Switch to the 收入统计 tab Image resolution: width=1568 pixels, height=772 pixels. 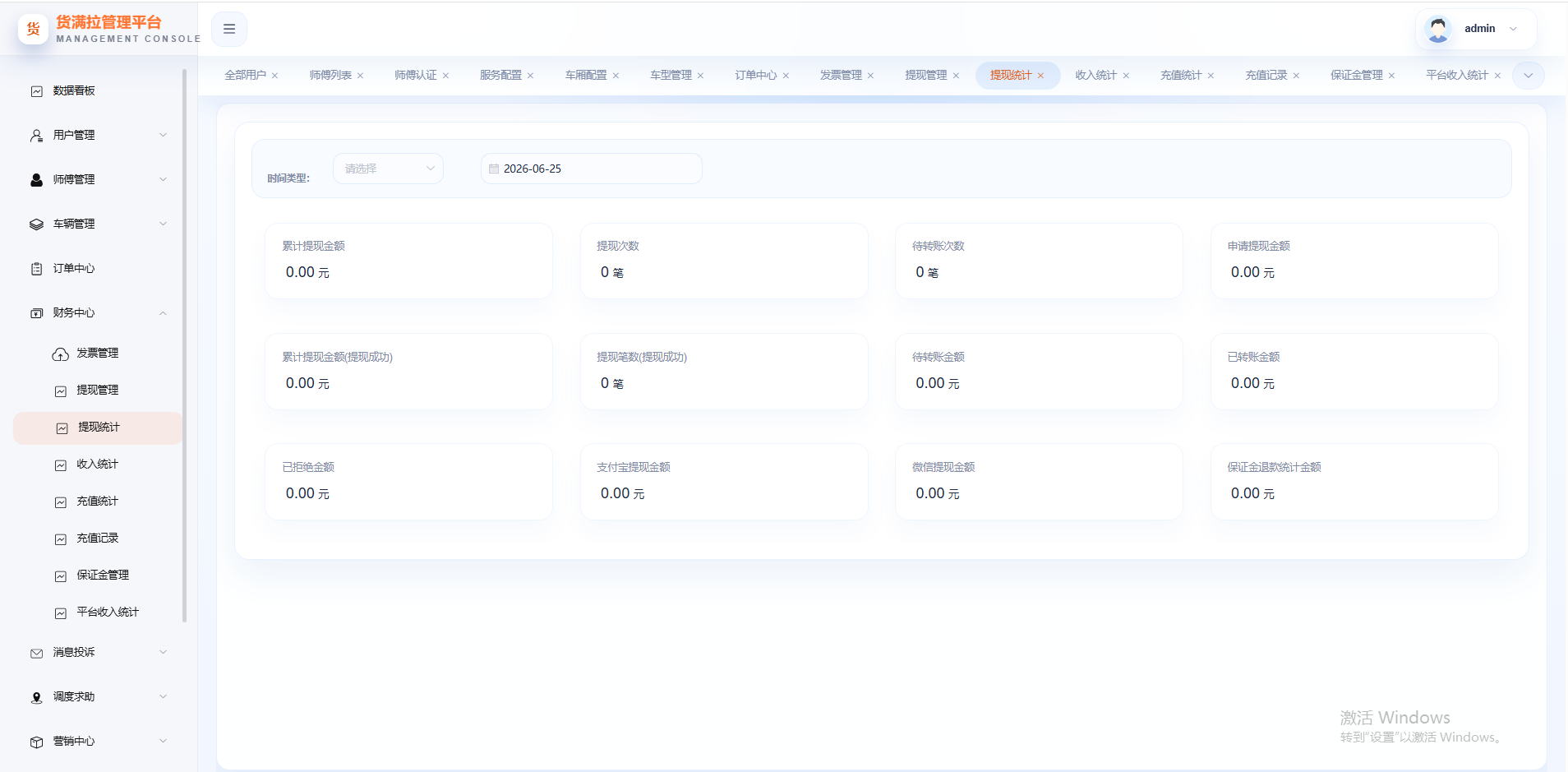click(x=1095, y=76)
